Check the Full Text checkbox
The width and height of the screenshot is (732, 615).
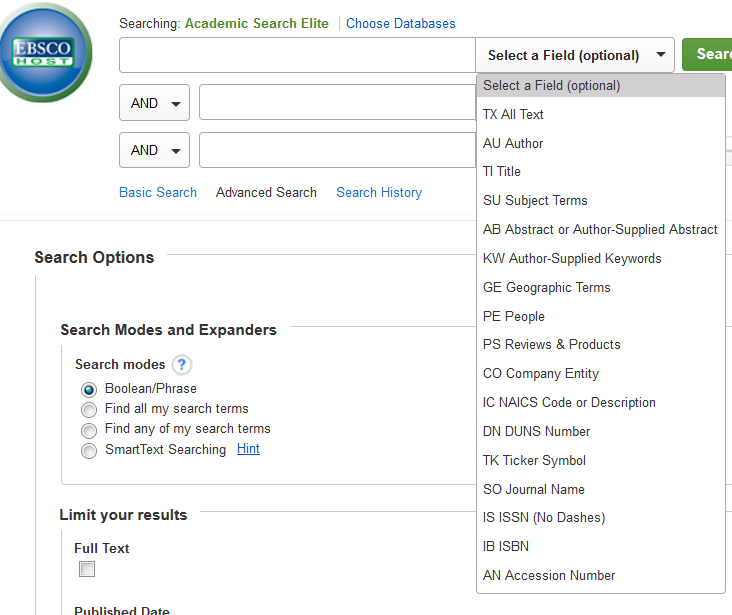(x=87, y=569)
